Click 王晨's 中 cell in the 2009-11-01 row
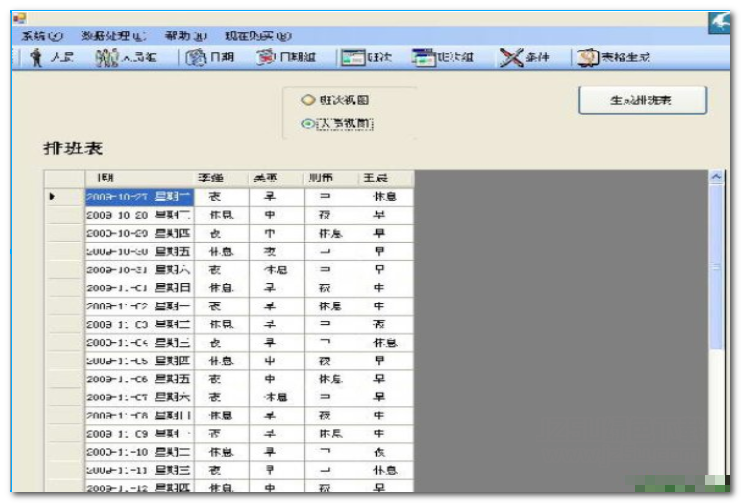 [x=386, y=288]
